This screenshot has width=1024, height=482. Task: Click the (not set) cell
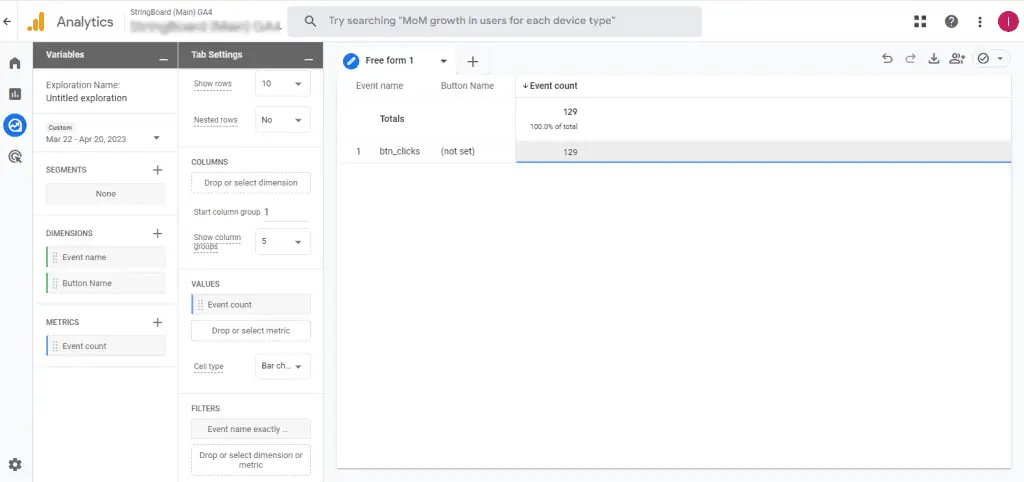(458, 151)
